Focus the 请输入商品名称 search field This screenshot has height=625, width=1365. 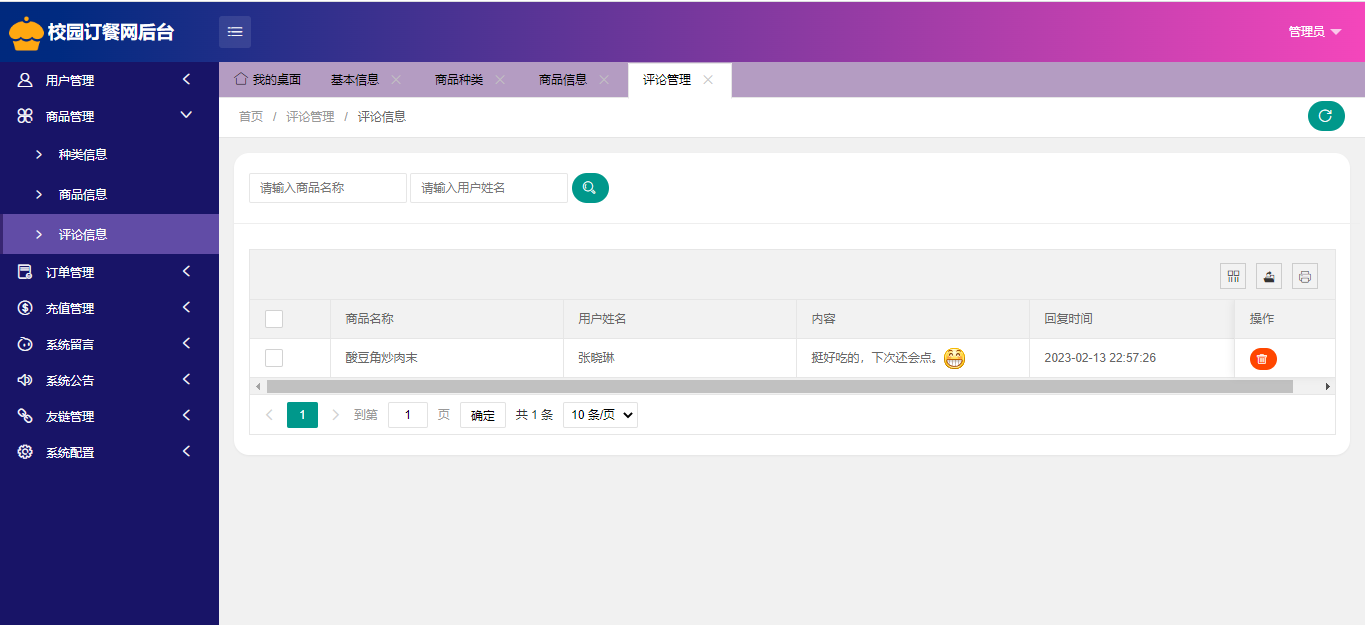point(328,188)
